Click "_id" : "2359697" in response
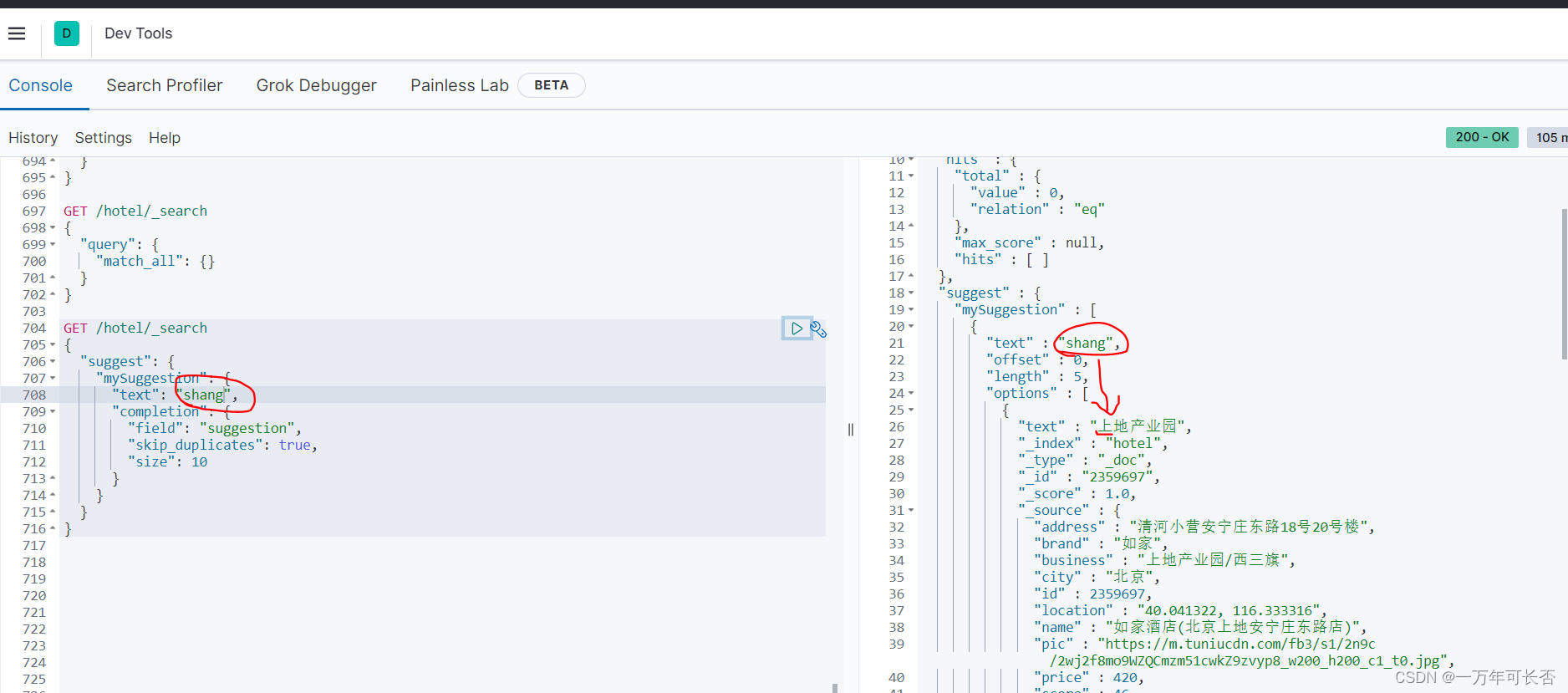 pyautogui.click(x=1089, y=477)
